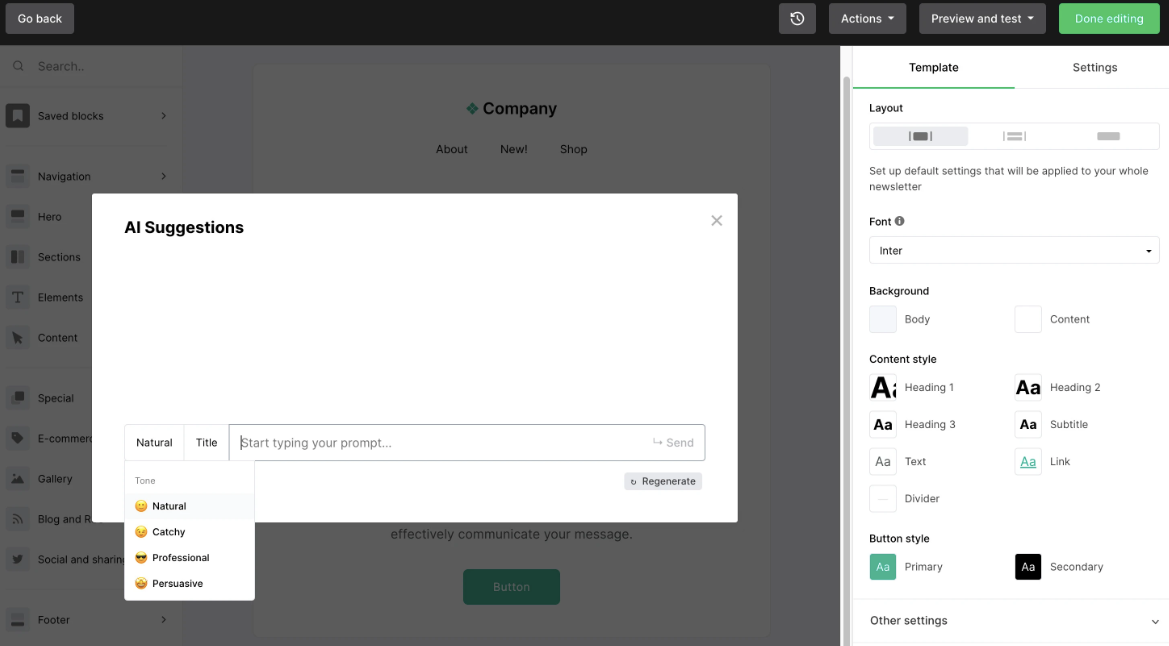Image resolution: width=1169 pixels, height=646 pixels.
Task: Click the Content cursor icon
Action: (18, 337)
